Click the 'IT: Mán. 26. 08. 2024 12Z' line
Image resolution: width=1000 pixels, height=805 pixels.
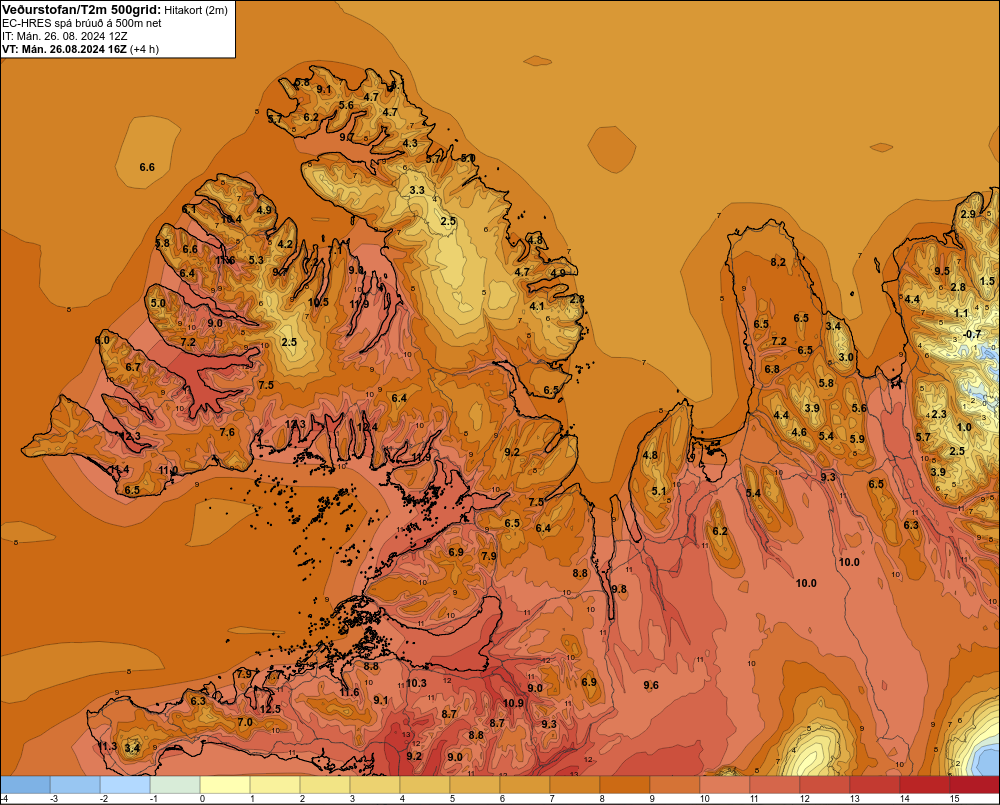(64, 36)
